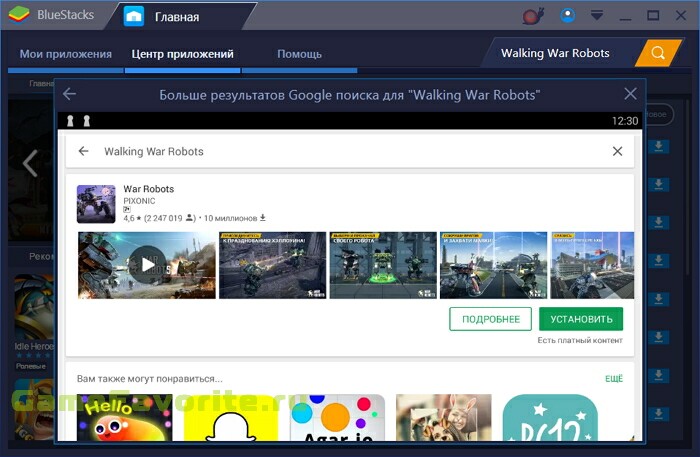Click the Есть платный контент notice
The height and width of the screenshot is (457, 700).
580,341
